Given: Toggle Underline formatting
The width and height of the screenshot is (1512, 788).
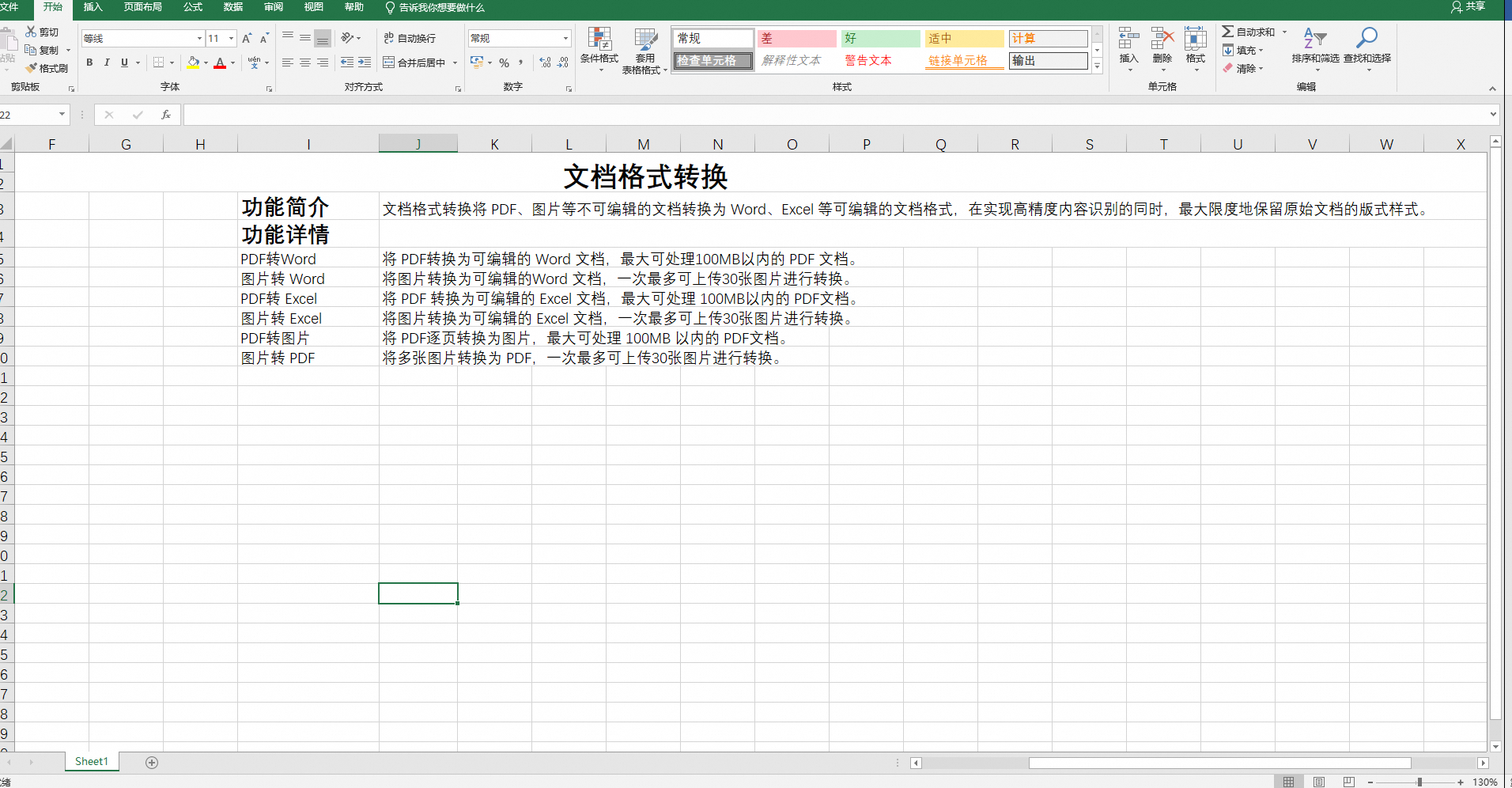Looking at the screenshot, I should click(124, 63).
